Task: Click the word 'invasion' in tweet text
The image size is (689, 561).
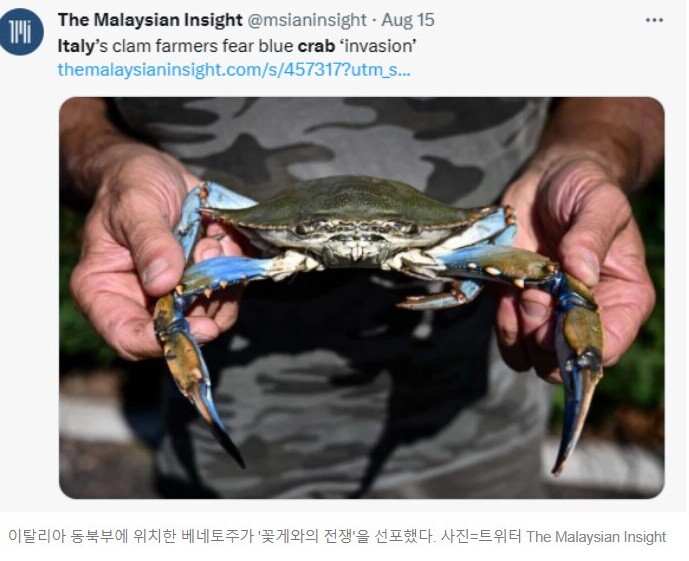Action: point(378,46)
